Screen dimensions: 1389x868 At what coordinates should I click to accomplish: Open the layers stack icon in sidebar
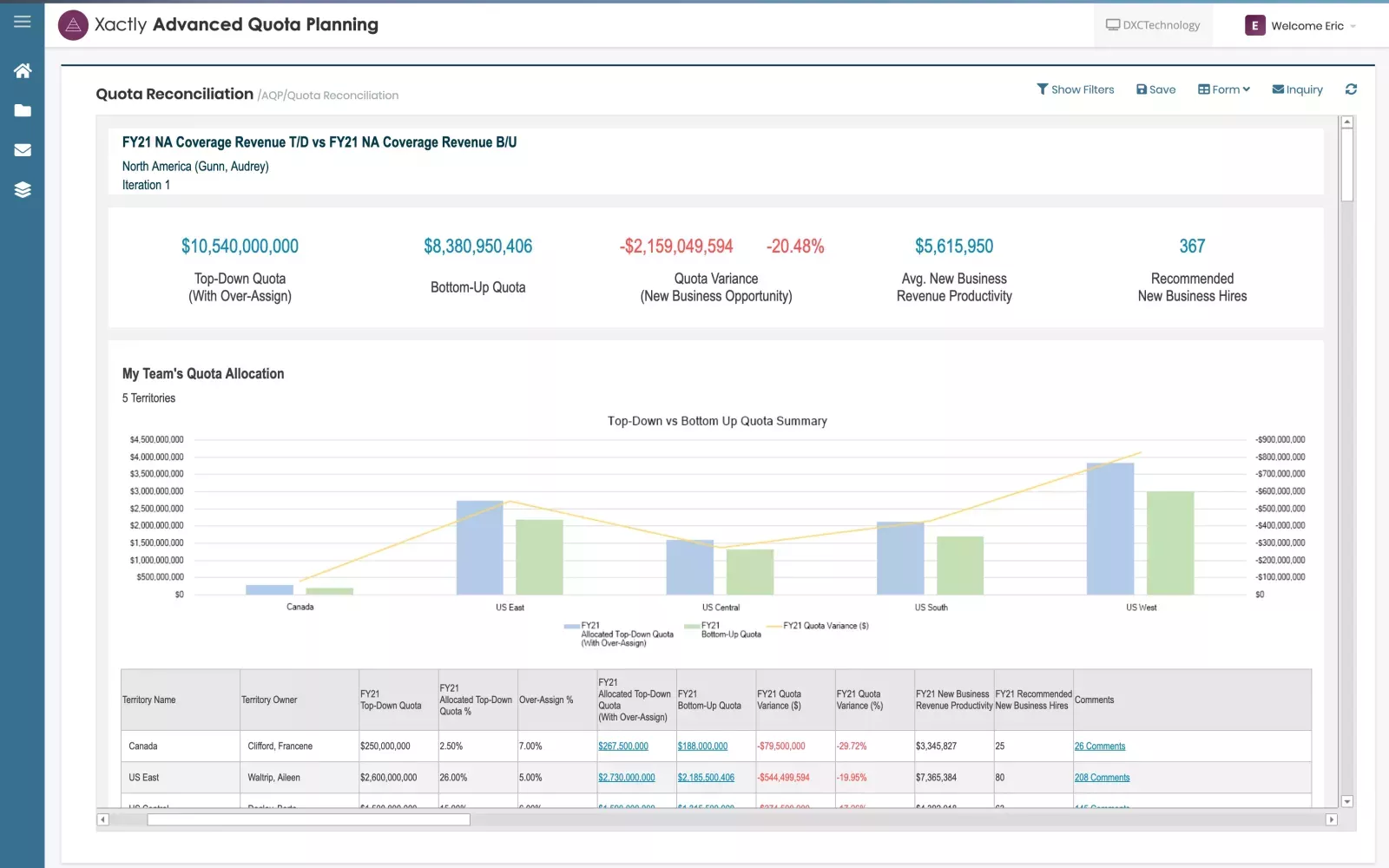tap(23, 189)
